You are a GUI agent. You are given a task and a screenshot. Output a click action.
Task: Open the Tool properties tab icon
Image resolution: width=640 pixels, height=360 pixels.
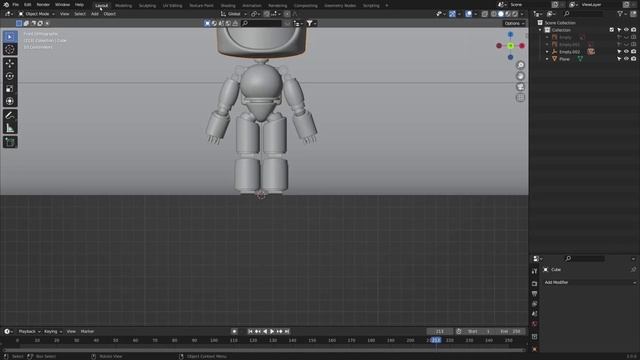(535, 271)
